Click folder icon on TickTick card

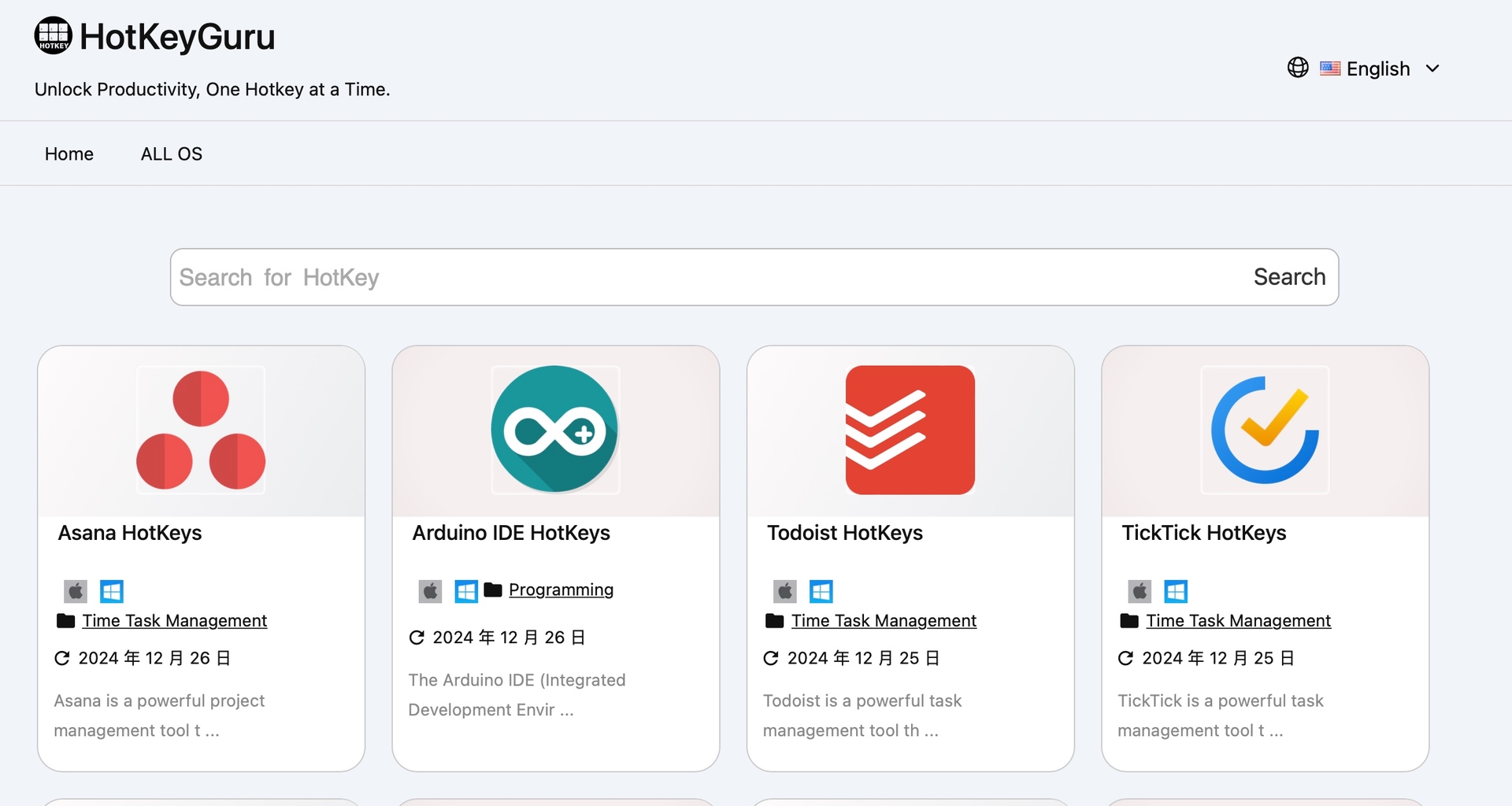(x=1129, y=621)
